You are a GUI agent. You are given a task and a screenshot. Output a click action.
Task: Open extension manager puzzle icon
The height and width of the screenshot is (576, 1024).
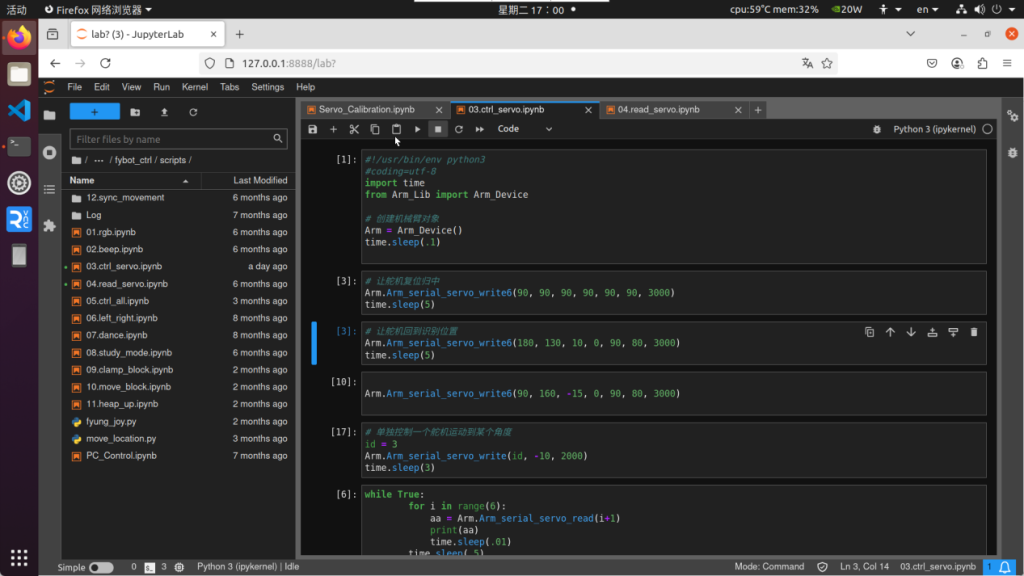[50, 226]
